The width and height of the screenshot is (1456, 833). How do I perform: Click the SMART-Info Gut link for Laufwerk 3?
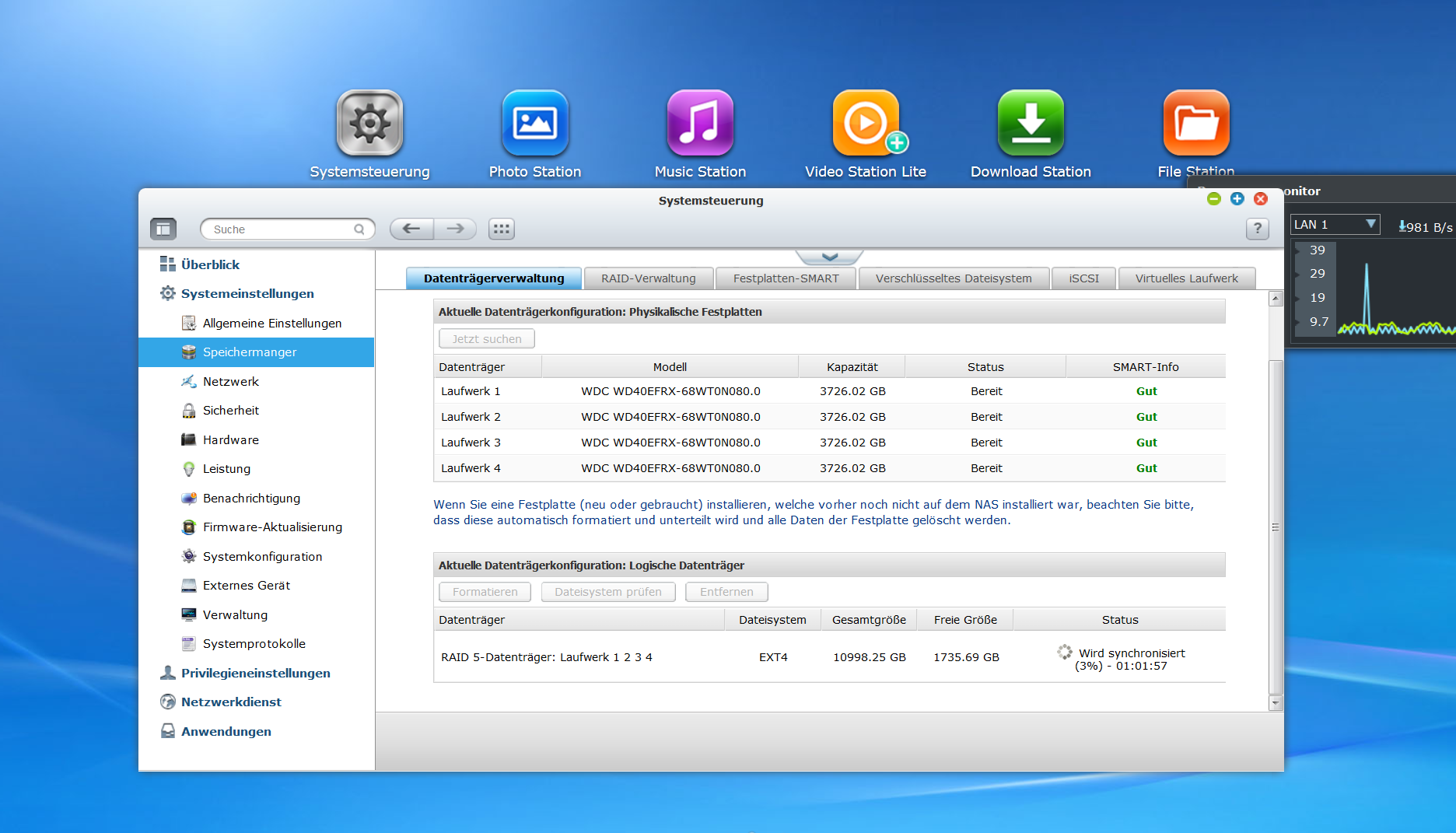coord(1146,443)
